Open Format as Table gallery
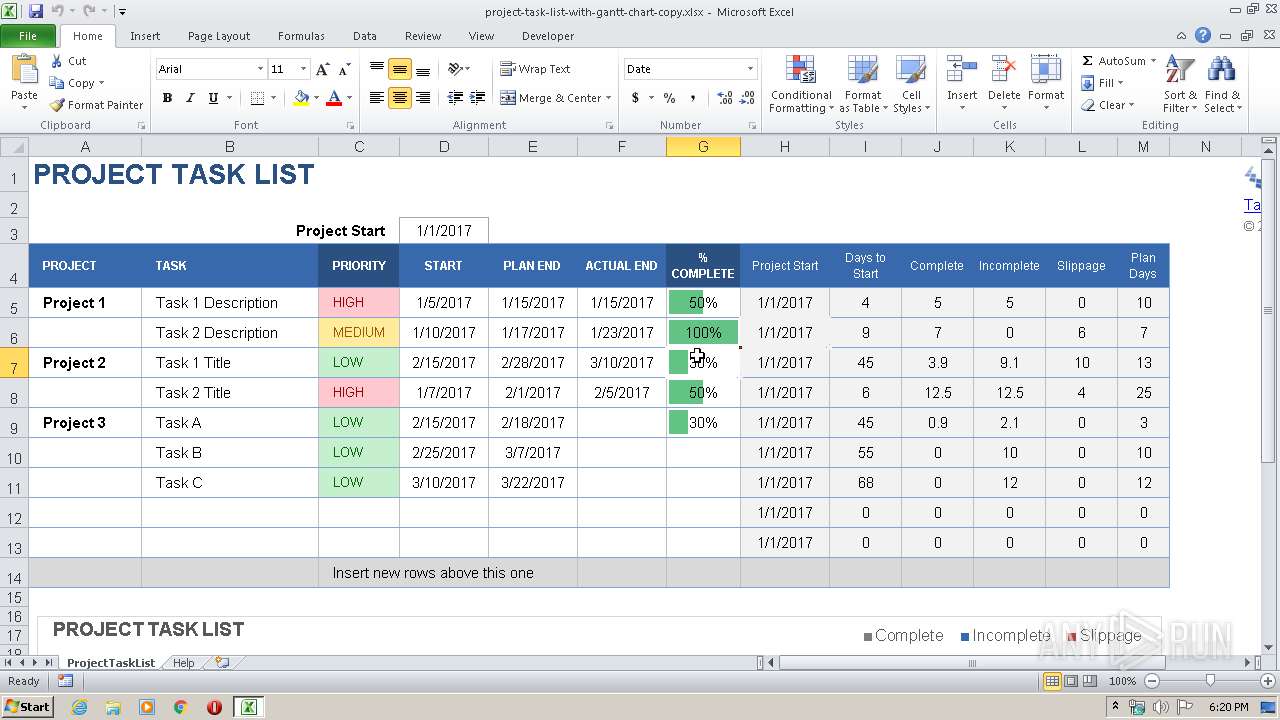Screen dimensions: 1280x720 click(x=863, y=84)
